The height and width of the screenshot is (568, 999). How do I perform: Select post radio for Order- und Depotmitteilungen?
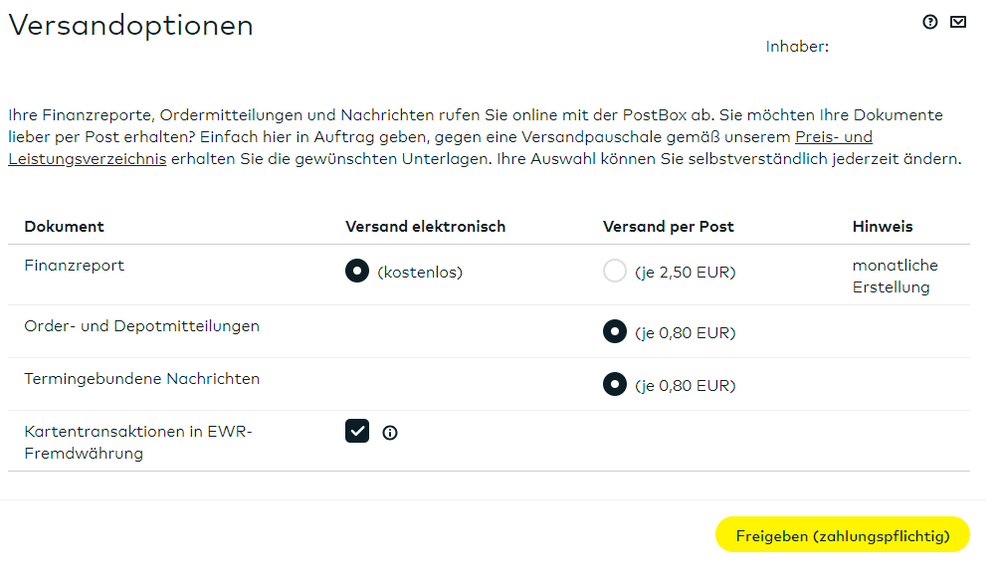615,332
